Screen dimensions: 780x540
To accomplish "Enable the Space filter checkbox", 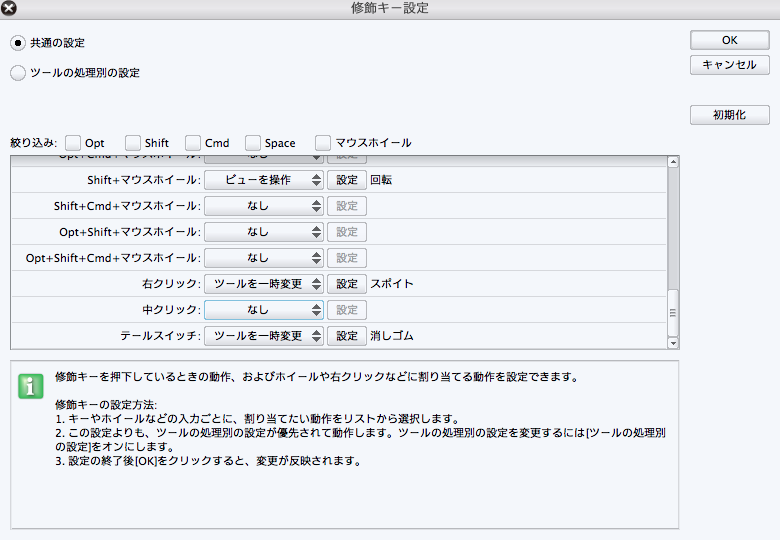I will [x=253, y=143].
